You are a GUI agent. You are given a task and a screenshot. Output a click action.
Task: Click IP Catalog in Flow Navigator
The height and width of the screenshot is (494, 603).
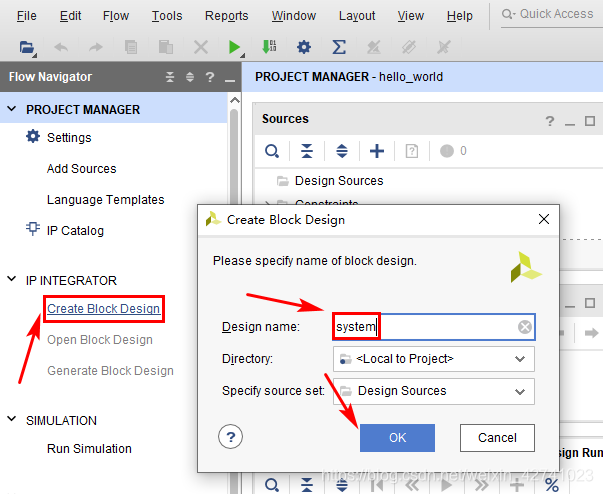(75, 231)
